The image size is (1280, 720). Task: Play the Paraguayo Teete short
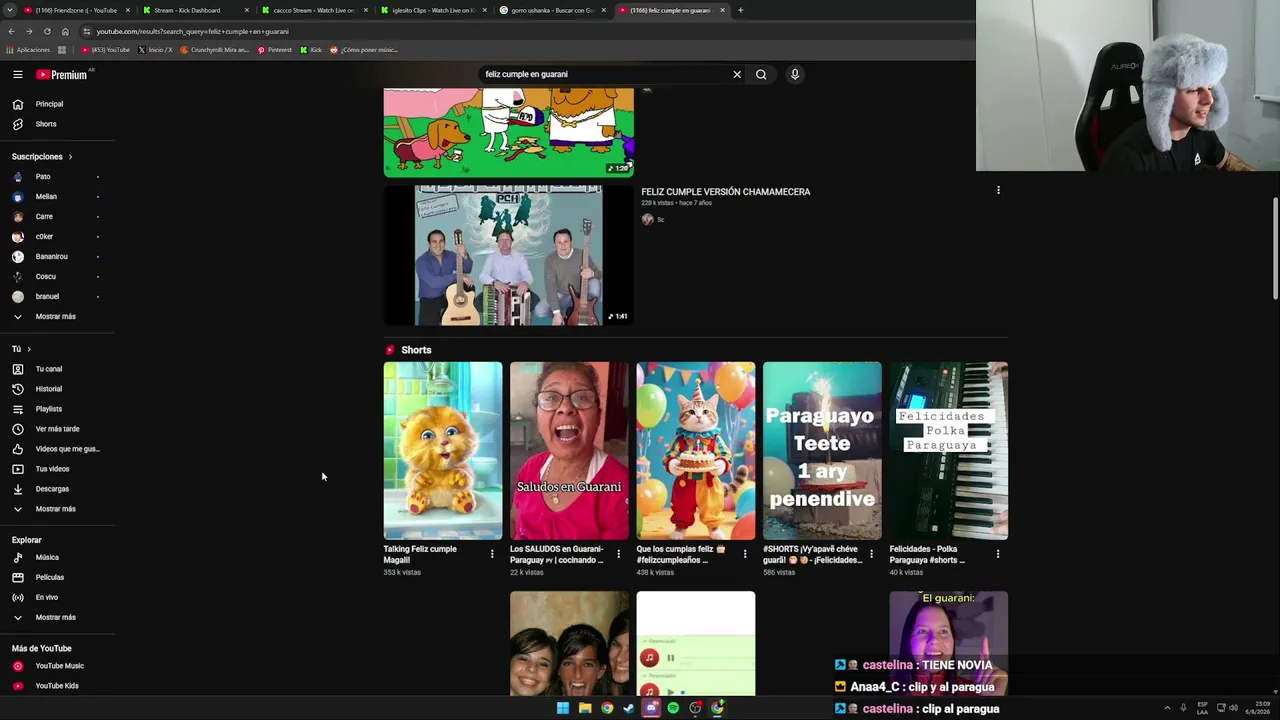(822, 451)
